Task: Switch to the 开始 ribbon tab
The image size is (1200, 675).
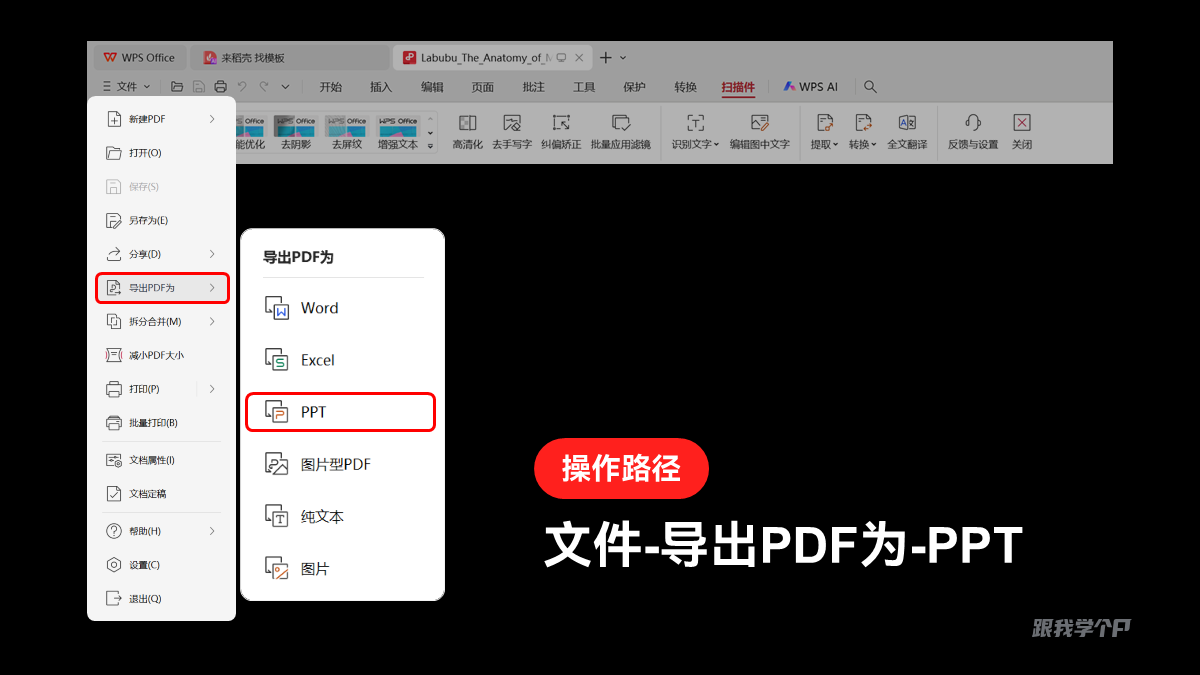Action: pyautogui.click(x=330, y=87)
